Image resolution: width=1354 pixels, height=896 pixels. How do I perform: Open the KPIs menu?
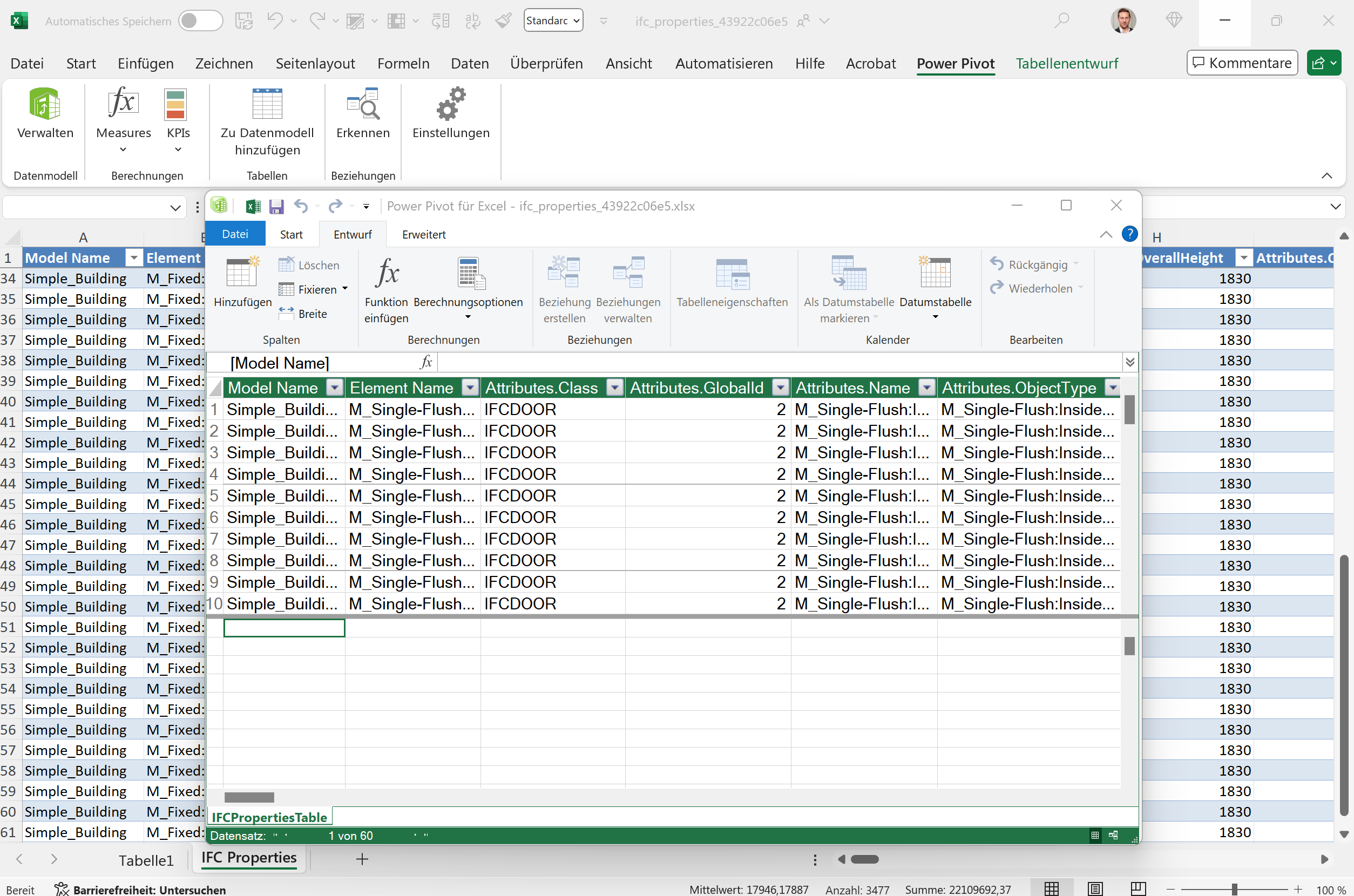(178, 120)
